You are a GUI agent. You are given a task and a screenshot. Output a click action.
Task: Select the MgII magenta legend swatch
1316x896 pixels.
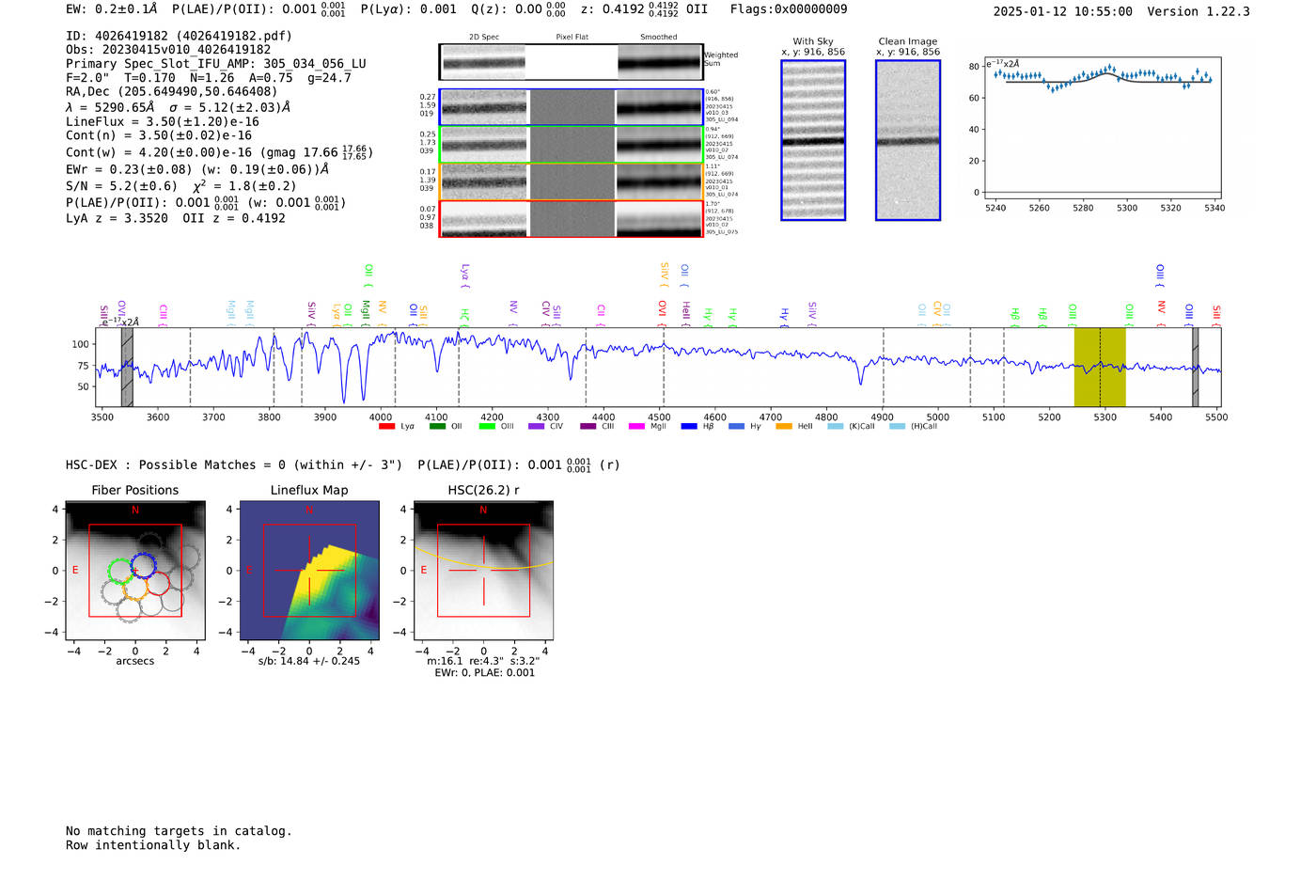(x=636, y=427)
